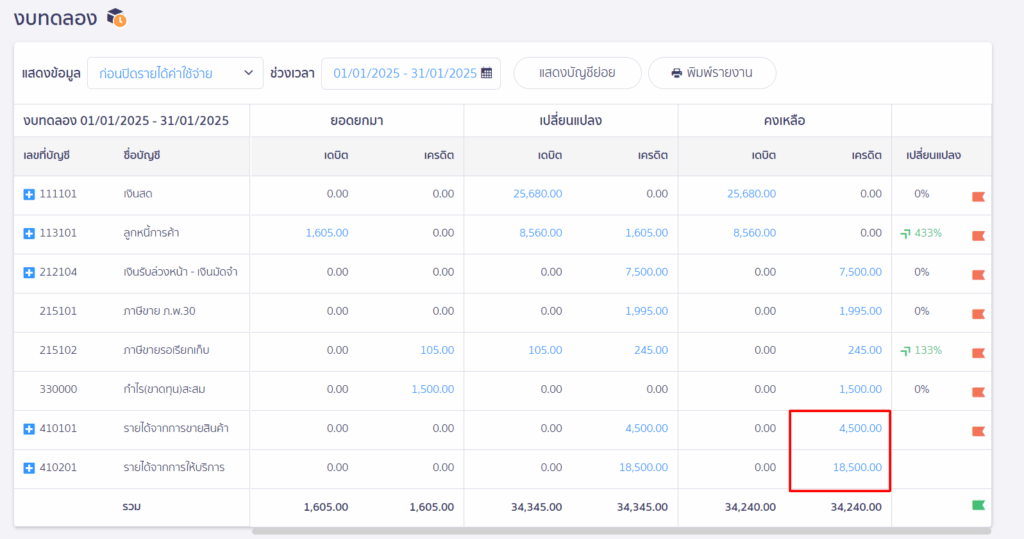Open ลูกหนี้การค้า change debit 8,560.00 link
The width and height of the screenshot is (1024, 539).
click(x=541, y=233)
